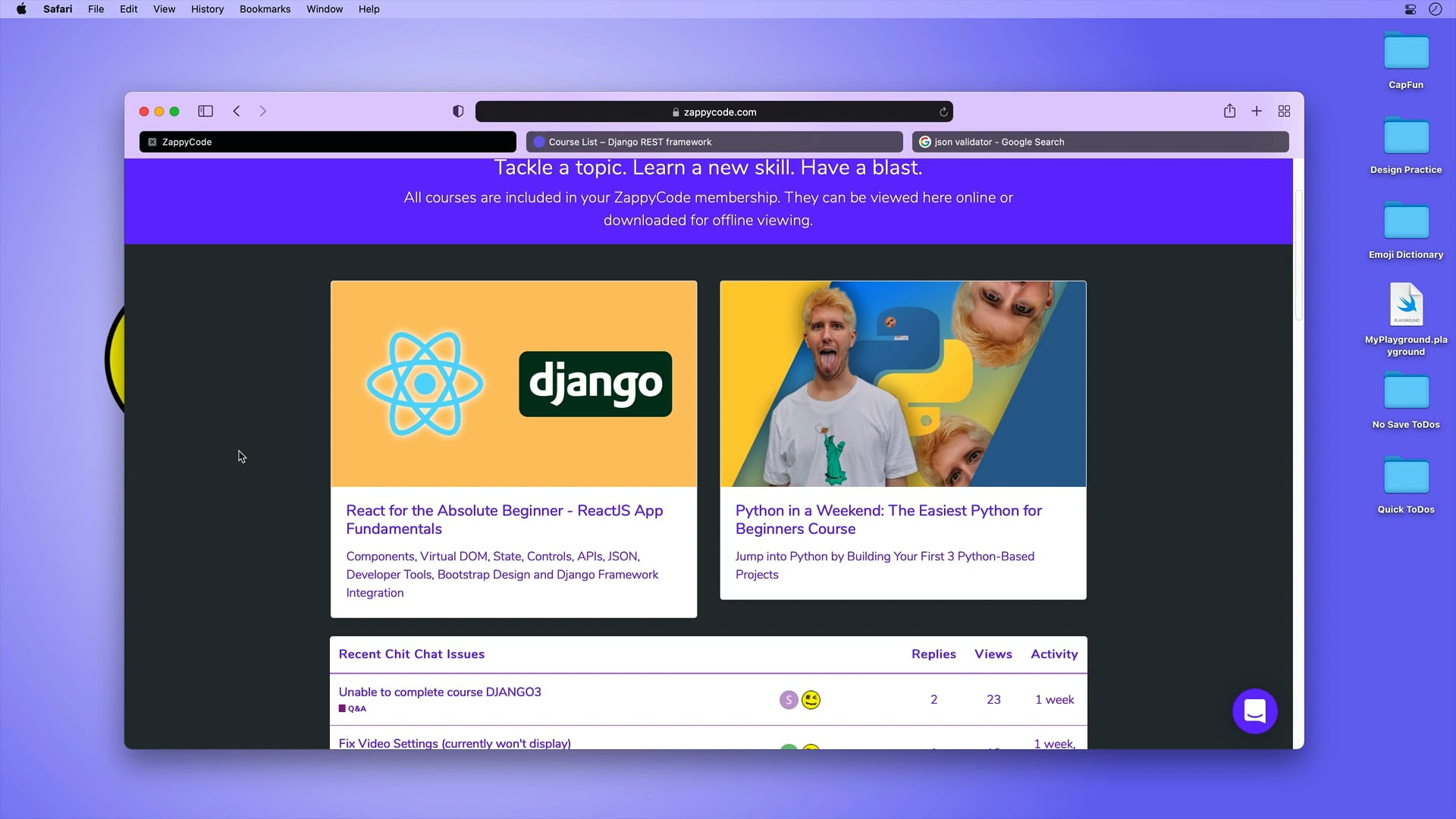This screenshot has height=819, width=1456.
Task: Reload the current page
Action: pyautogui.click(x=943, y=112)
